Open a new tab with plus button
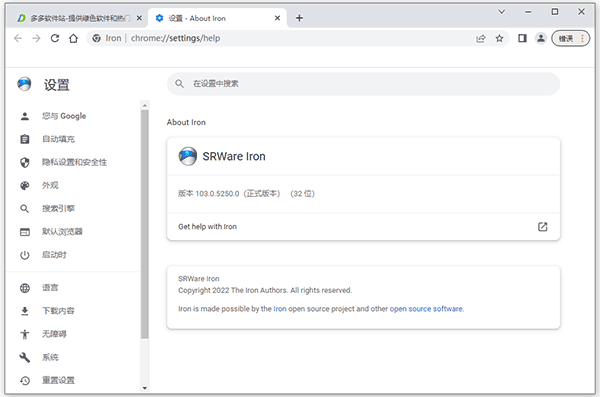The image size is (600, 397). click(299, 18)
